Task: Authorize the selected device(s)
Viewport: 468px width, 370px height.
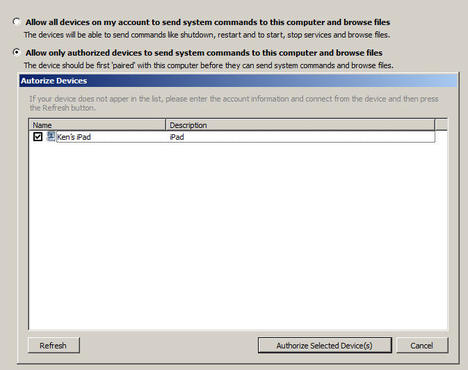Action: click(325, 345)
